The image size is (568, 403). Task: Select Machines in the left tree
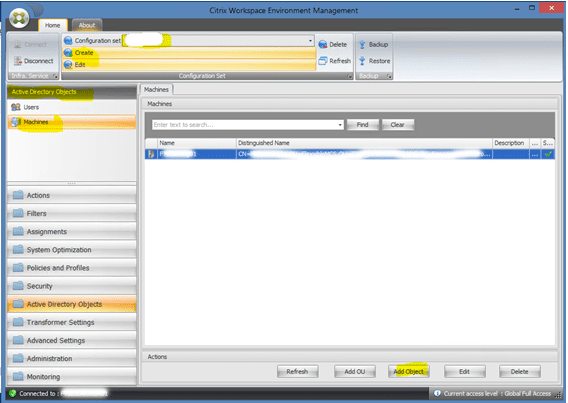[x=72, y=122]
